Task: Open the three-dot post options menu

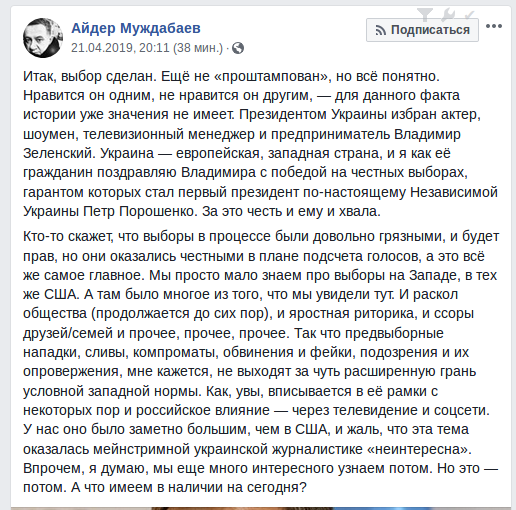Action: click(x=494, y=26)
